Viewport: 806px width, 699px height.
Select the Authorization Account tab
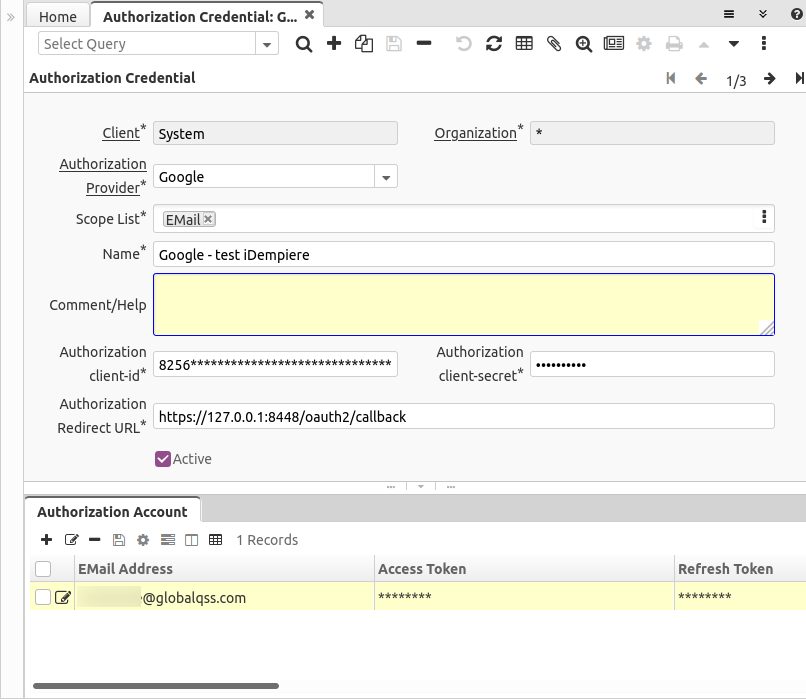coord(112,511)
